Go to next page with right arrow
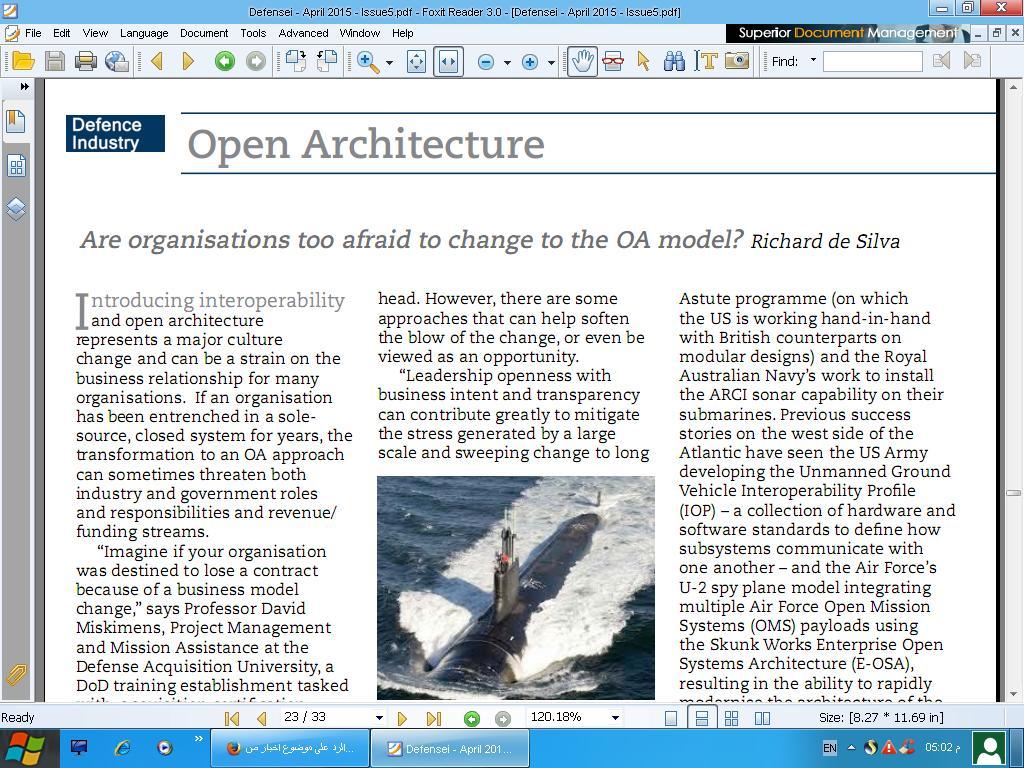The width and height of the screenshot is (1024, 768). [188, 61]
